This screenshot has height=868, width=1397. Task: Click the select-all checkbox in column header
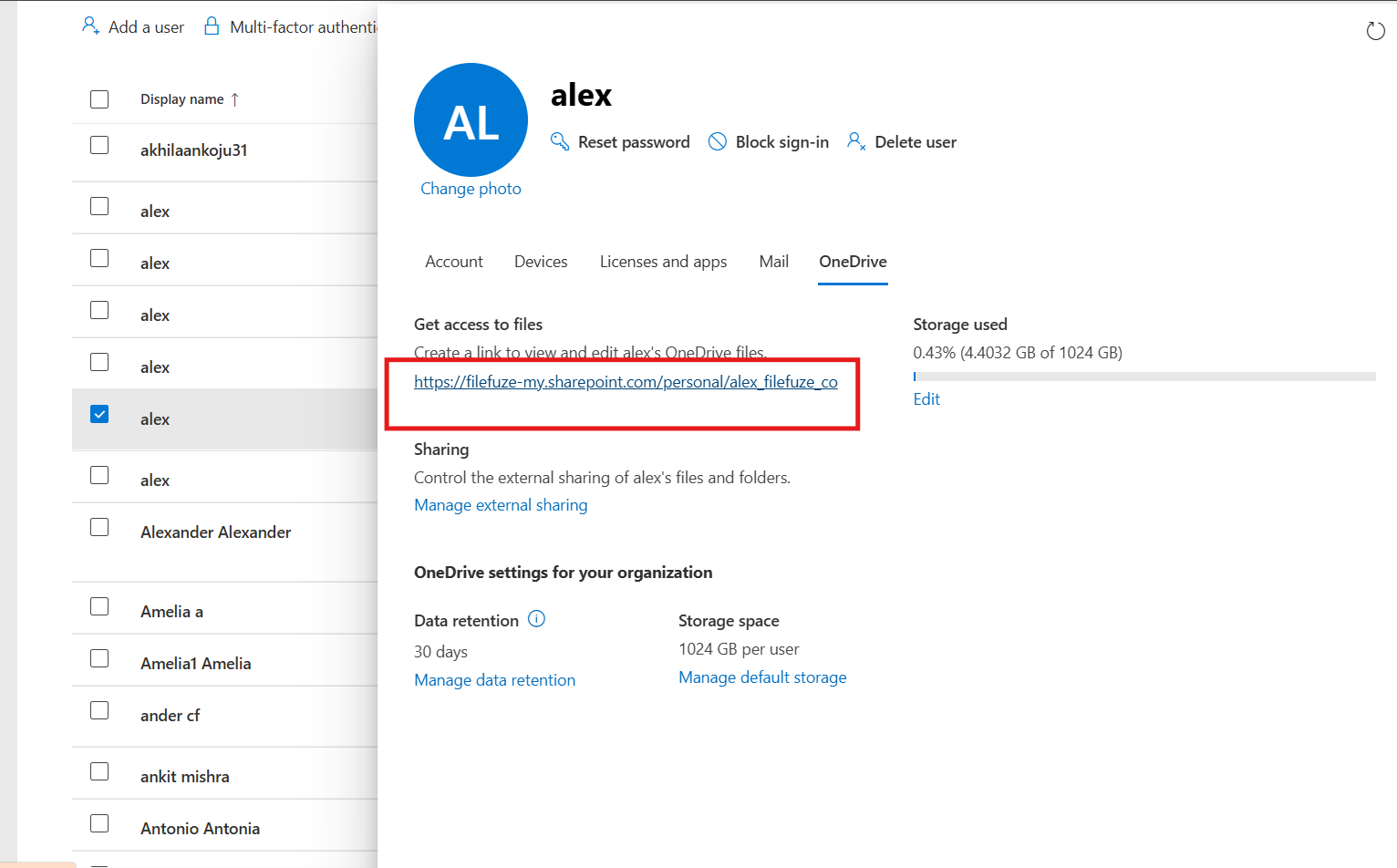(x=99, y=98)
